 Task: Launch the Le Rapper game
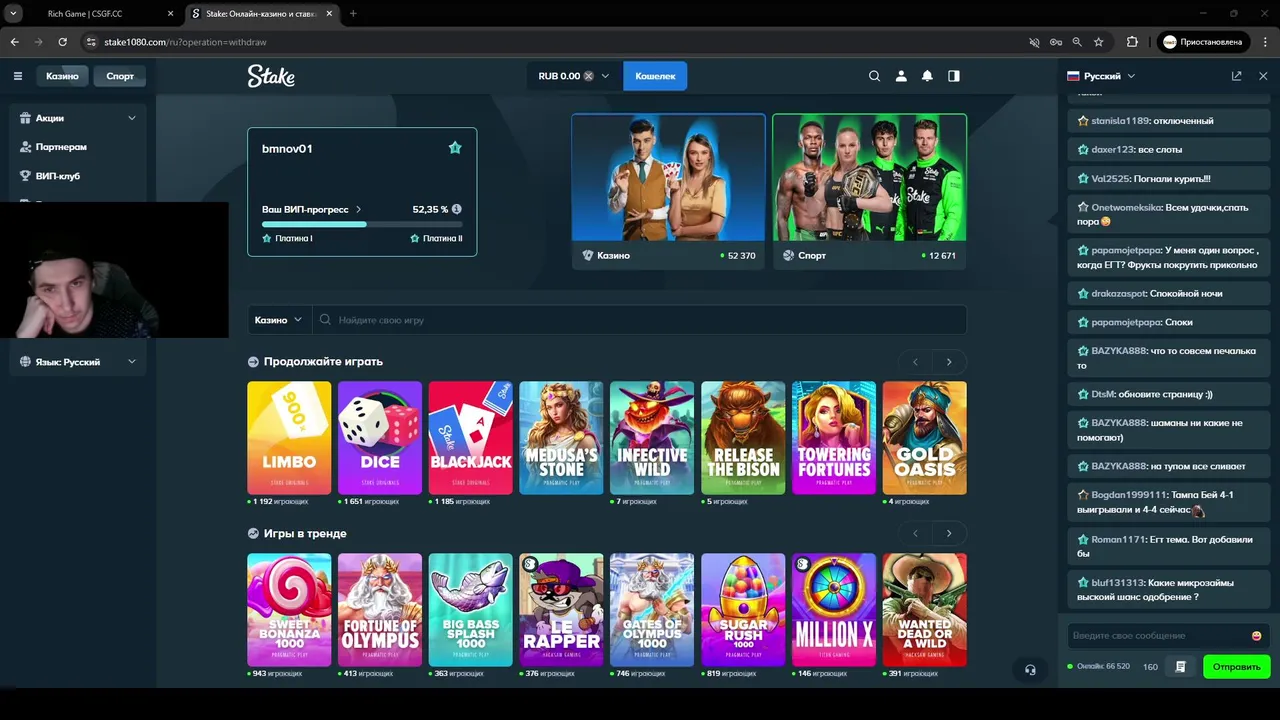[x=561, y=610]
